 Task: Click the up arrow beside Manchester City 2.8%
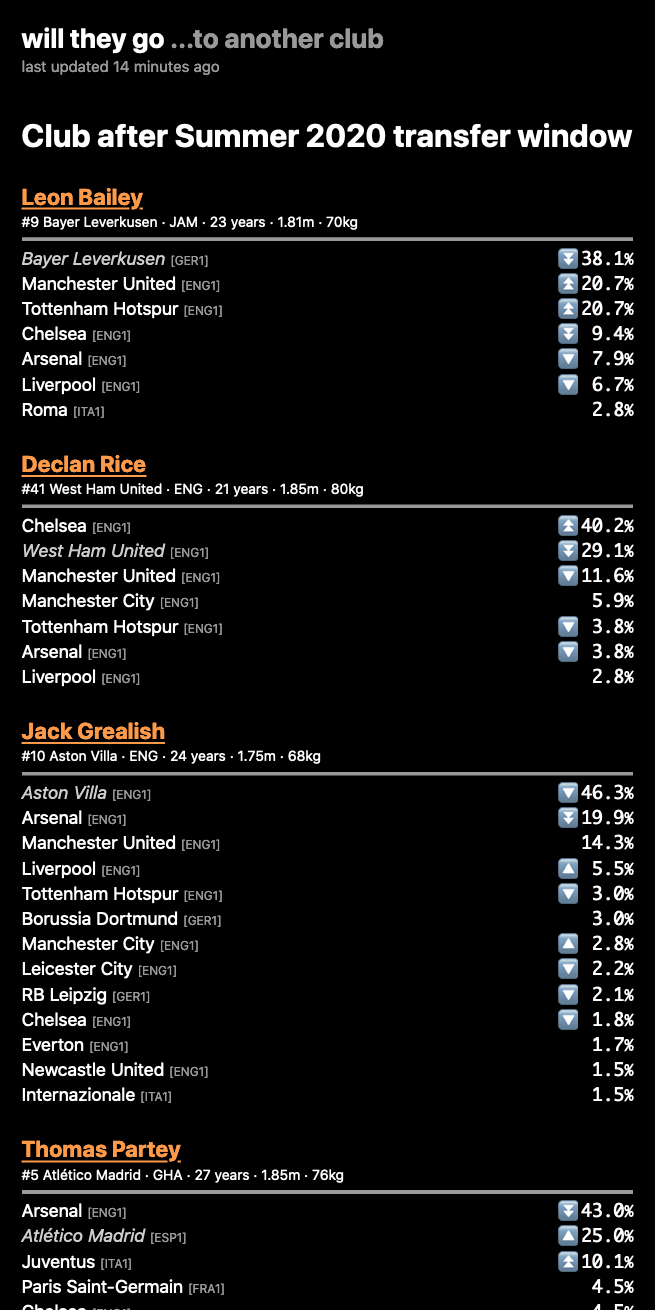pos(568,944)
